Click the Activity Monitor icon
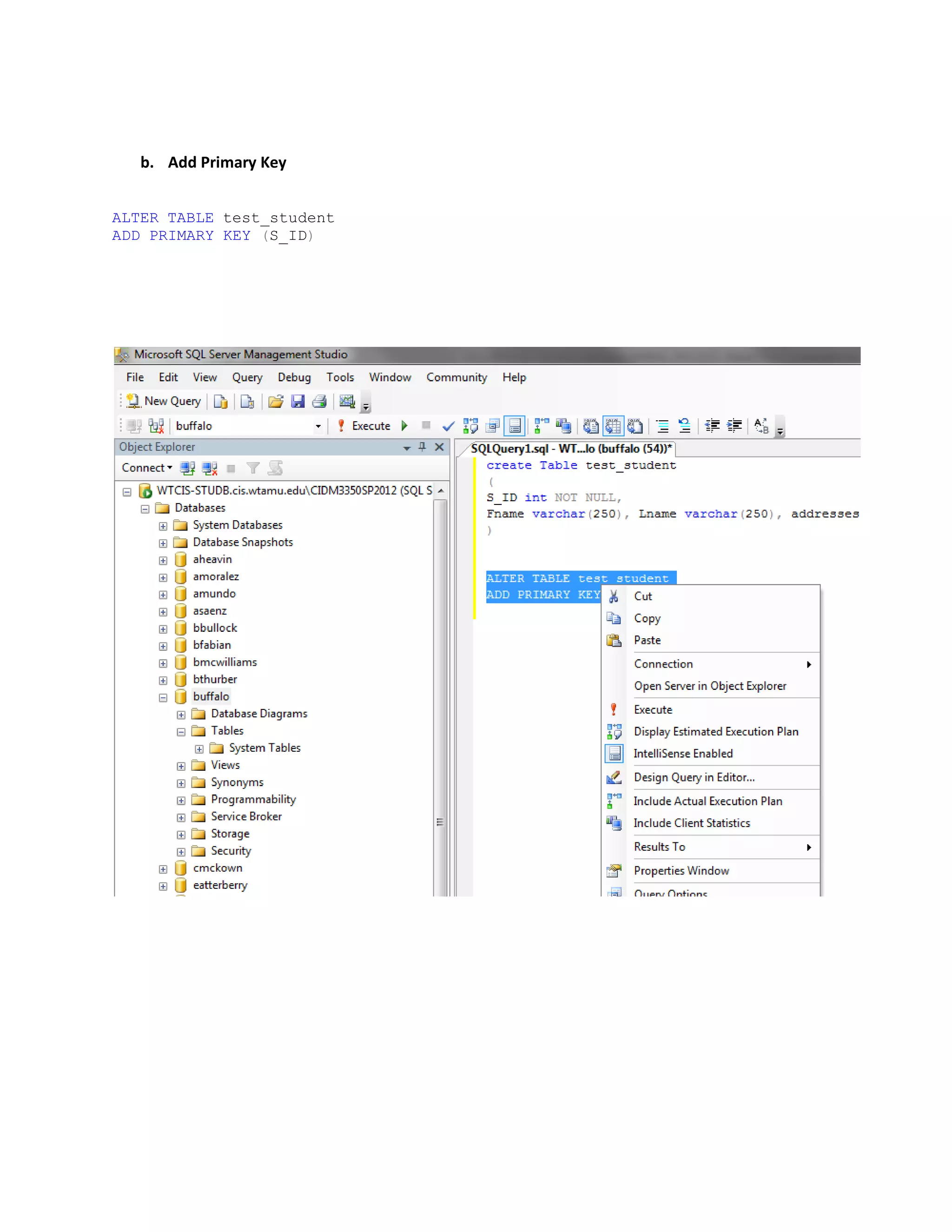 click(347, 401)
